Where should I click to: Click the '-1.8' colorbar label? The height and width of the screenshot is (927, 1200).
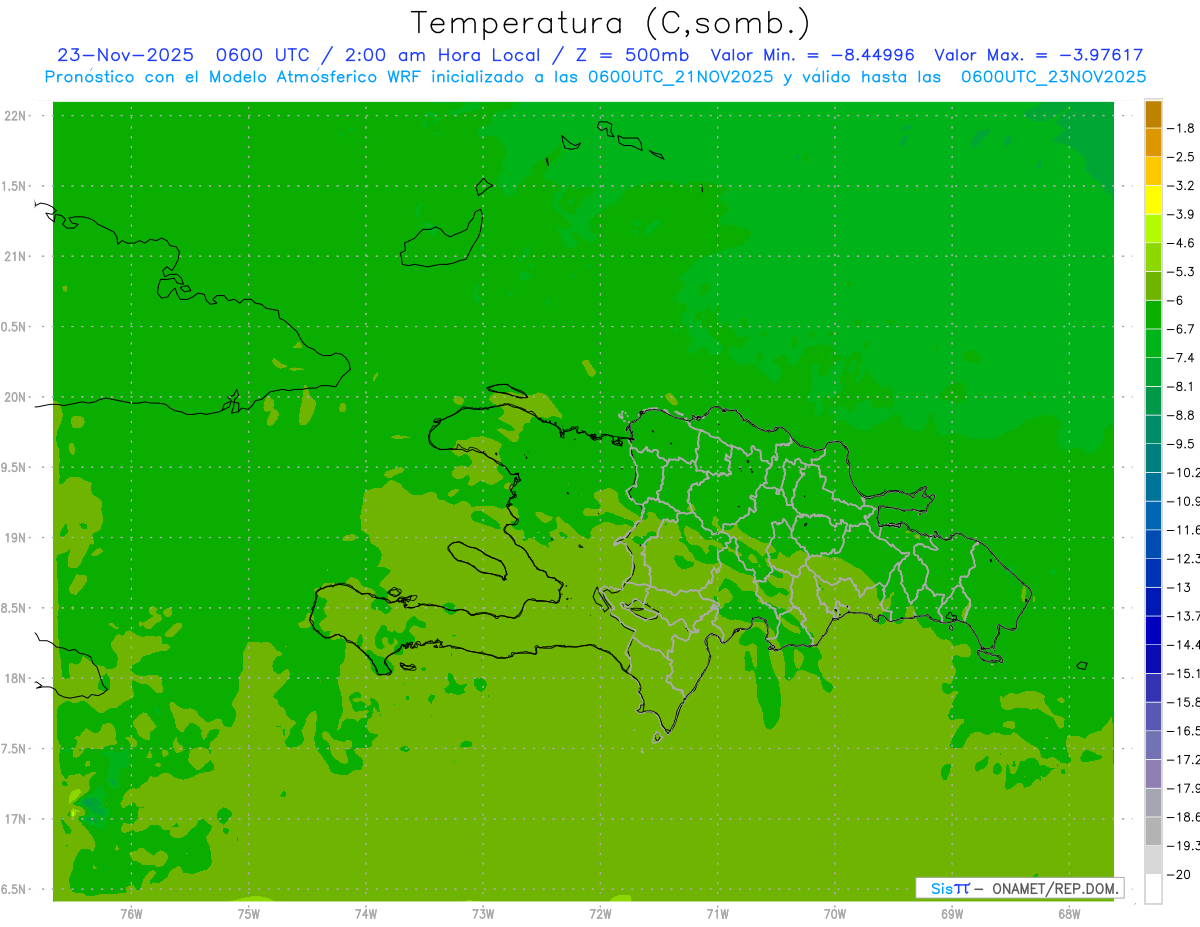coord(1182,128)
